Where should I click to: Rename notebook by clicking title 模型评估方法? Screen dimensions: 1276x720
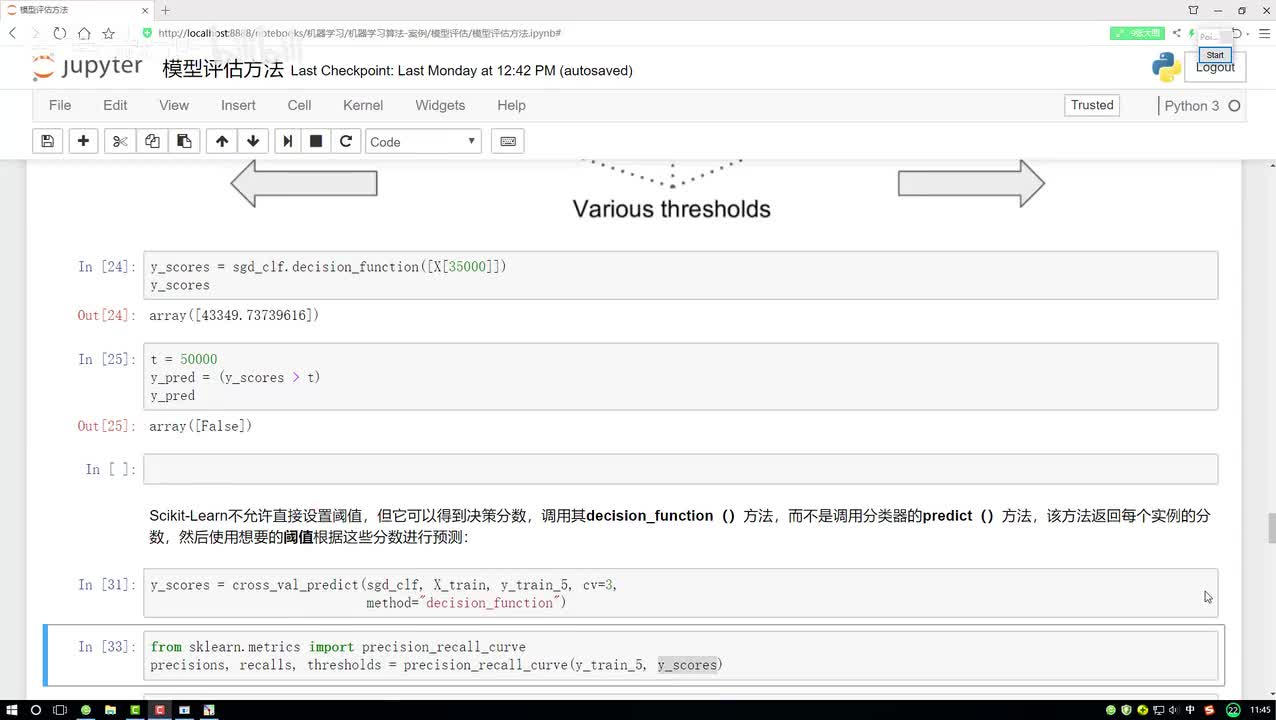coord(223,69)
